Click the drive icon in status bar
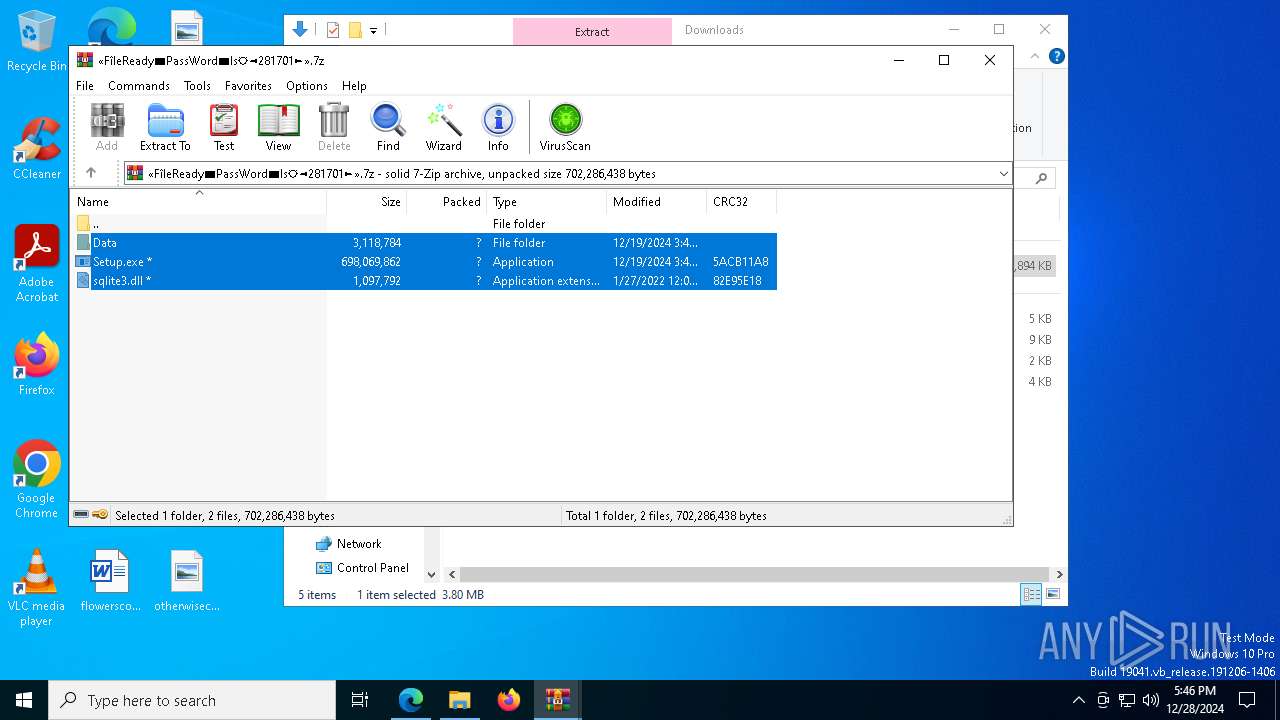This screenshot has height=720, width=1280. (81, 515)
